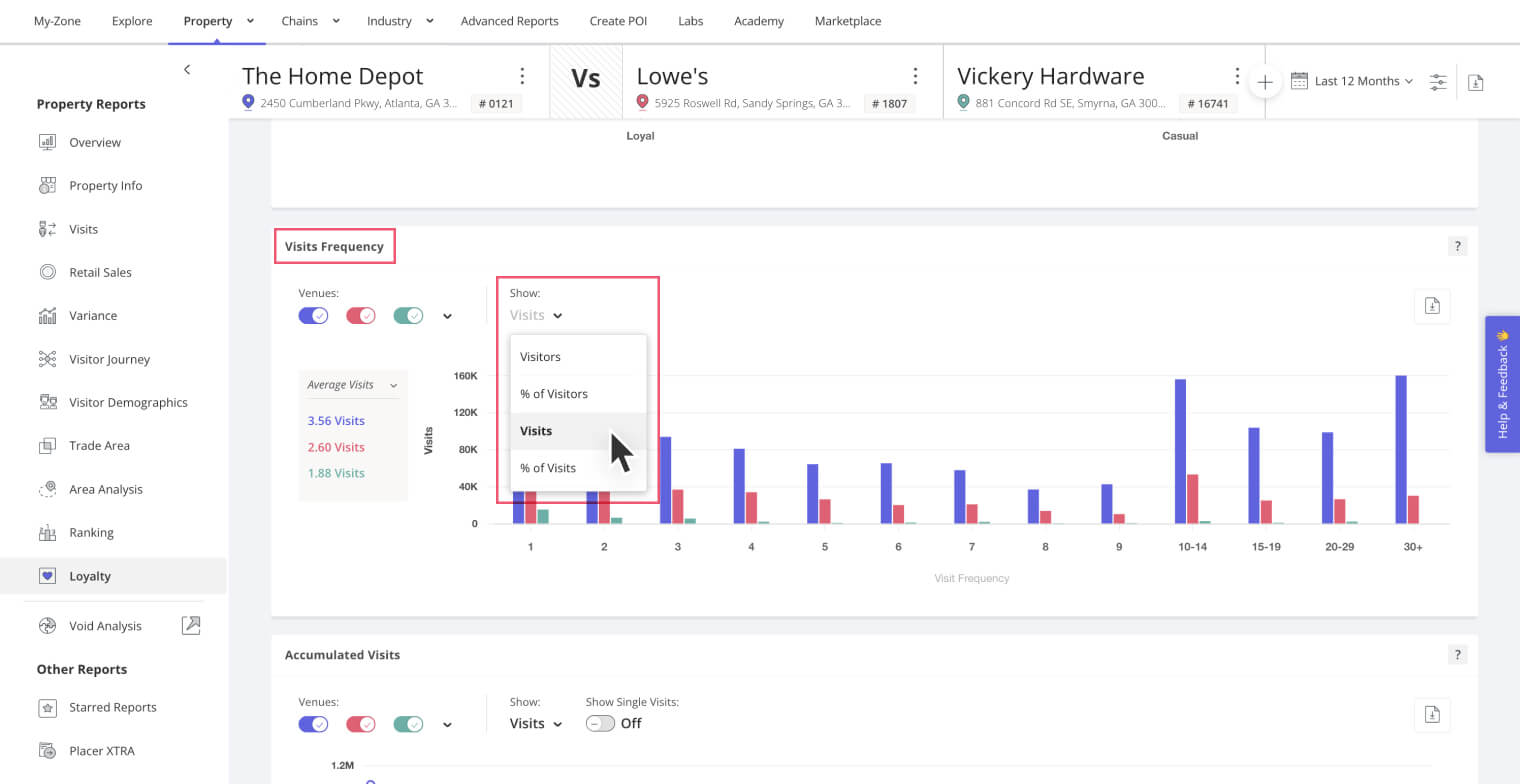Download the Visits Frequency chart

tap(1432, 306)
